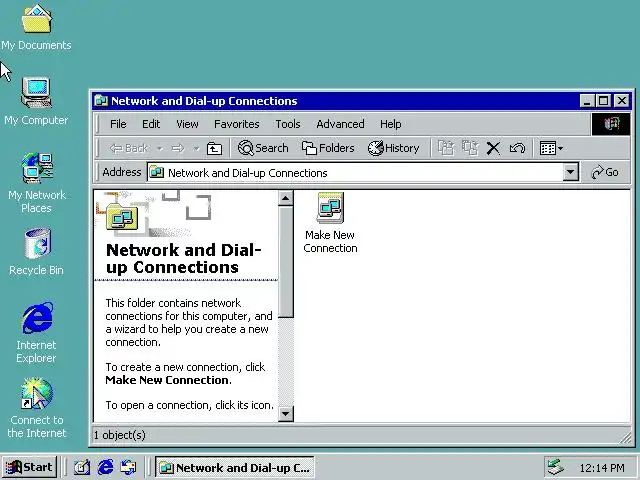Image resolution: width=640 pixels, height=480 pixels.
Task: Expand the Forward history dropdown arrow
Action: [196, 149]
